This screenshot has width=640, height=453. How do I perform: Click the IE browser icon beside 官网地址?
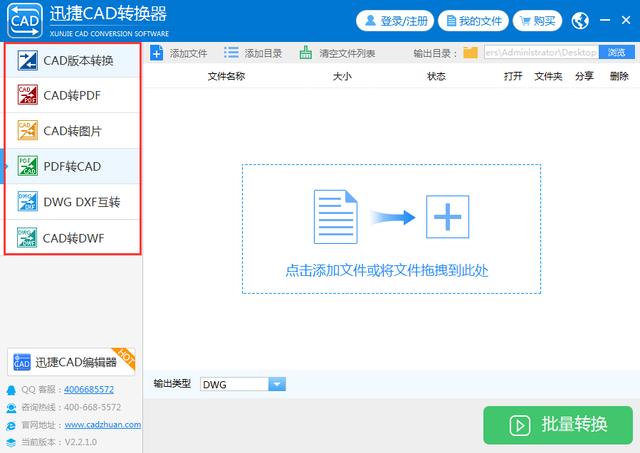coord(11,425)
